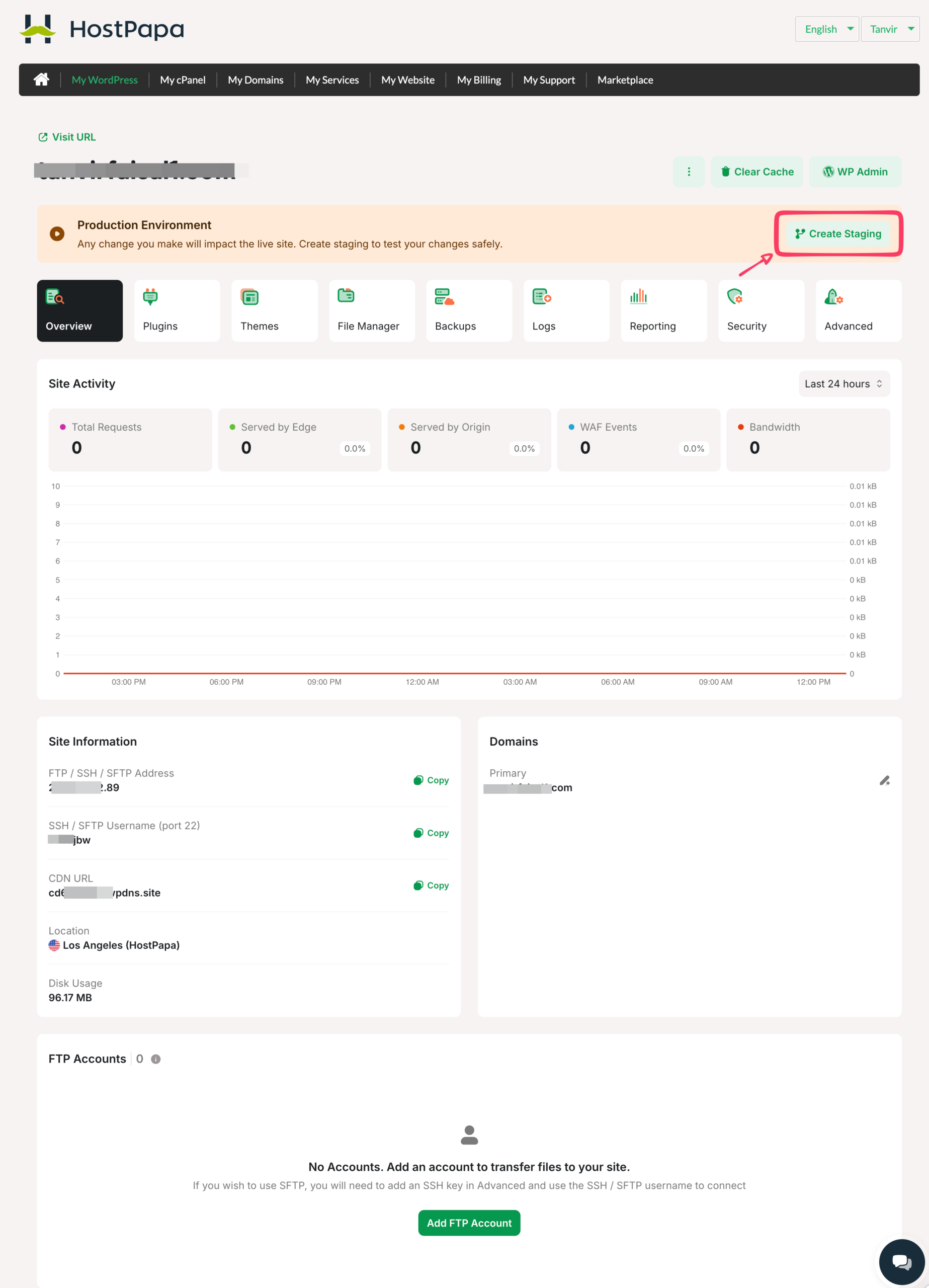
Task: Click the Plugins plug icon
Action: point(150,296)
